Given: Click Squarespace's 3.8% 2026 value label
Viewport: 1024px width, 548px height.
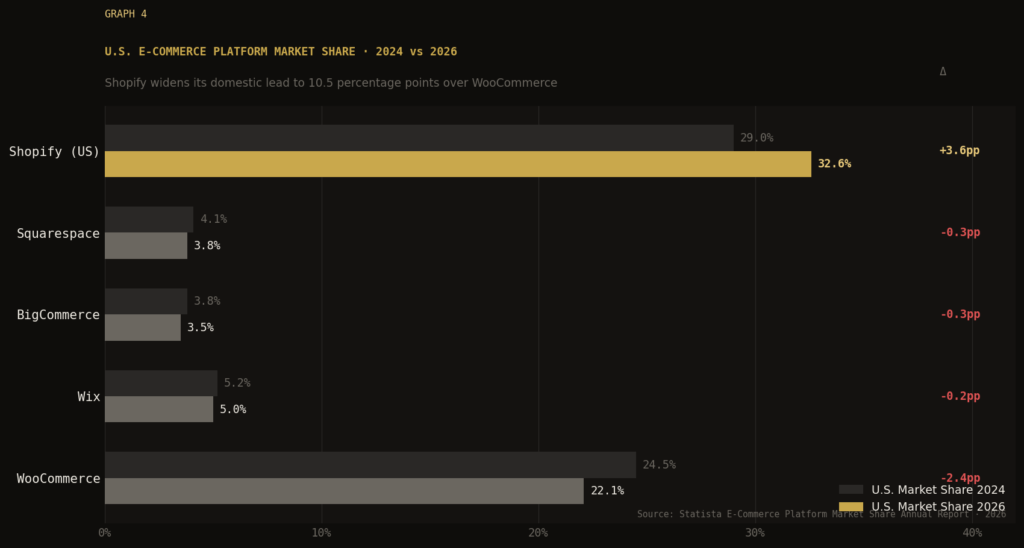Looking at the screenshot, I should coord(207,246).
